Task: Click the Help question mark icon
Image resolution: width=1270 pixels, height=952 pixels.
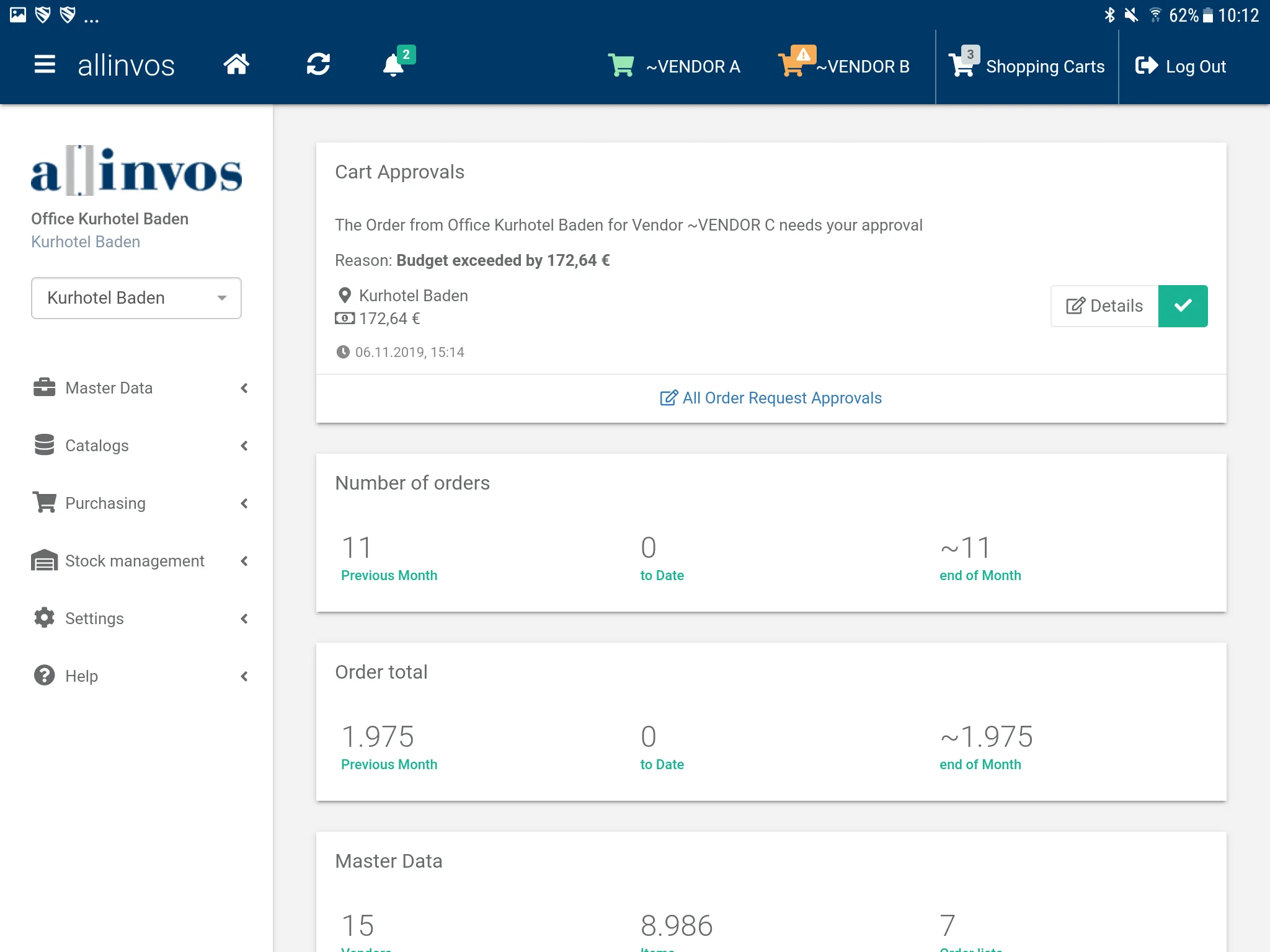Action: pos(44,676)
